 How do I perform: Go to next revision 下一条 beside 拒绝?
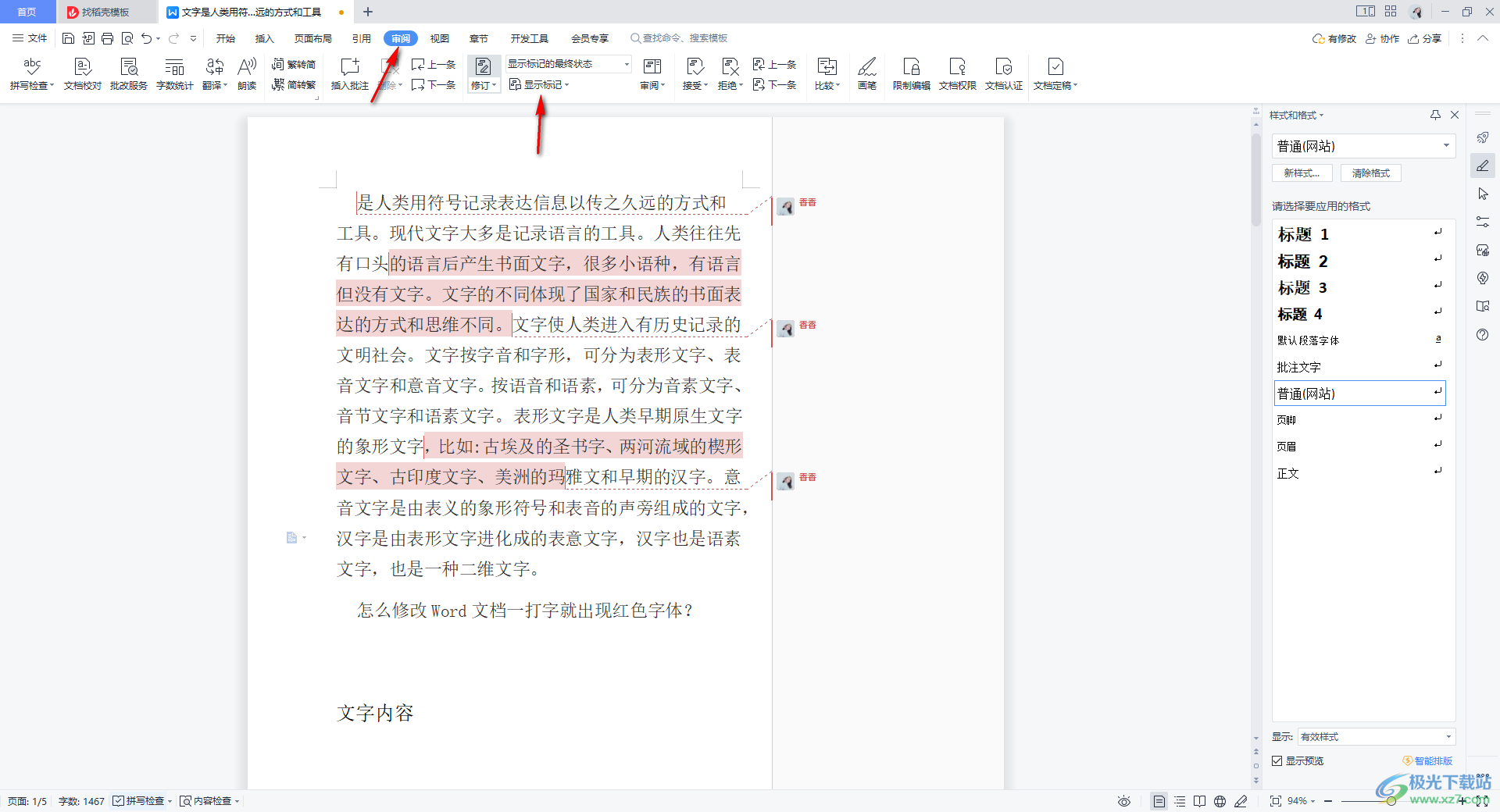pyautogui.click(x=775, y=84)
